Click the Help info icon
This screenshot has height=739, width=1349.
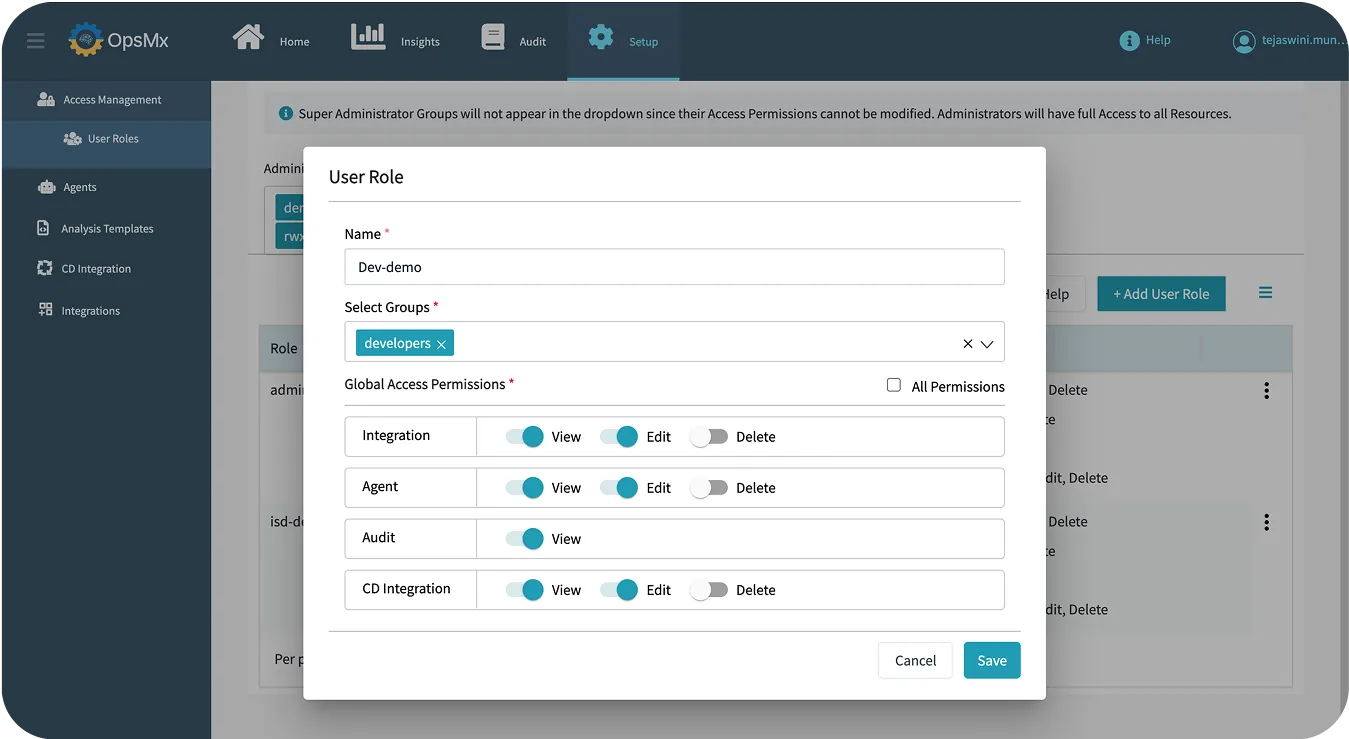pyautogui.click(x=1129, y=41)
